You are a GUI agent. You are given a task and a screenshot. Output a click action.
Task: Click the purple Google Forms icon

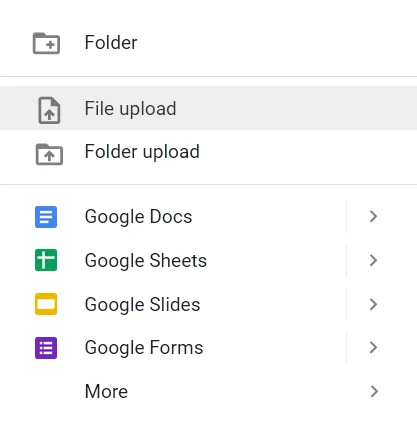pos(46,348)
